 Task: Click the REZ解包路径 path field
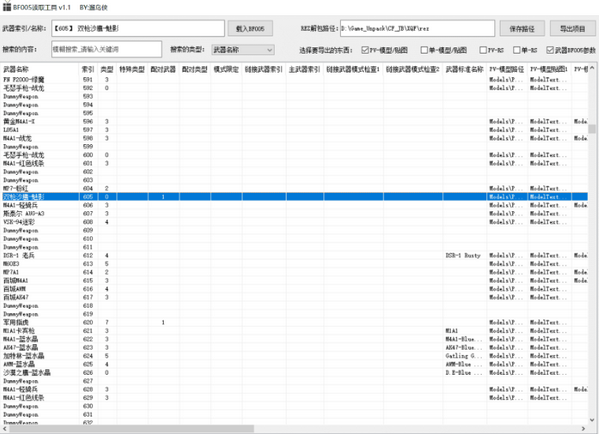tap(417, 29)
